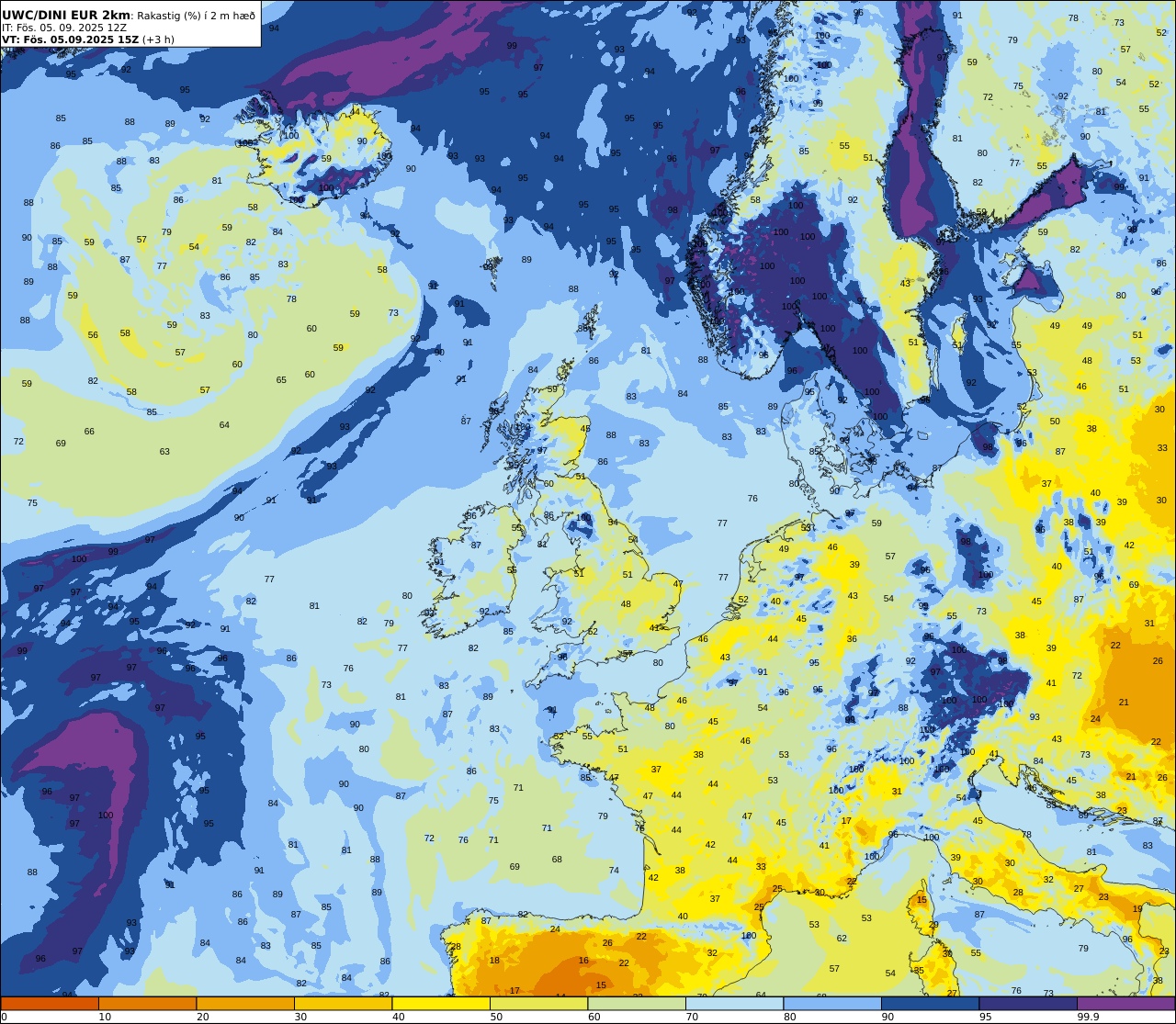Click the "VT: Fös. 05.09.2025 15Z" valid time
The height and width of the screenshot is (1024, 1176).
[71, 39]
